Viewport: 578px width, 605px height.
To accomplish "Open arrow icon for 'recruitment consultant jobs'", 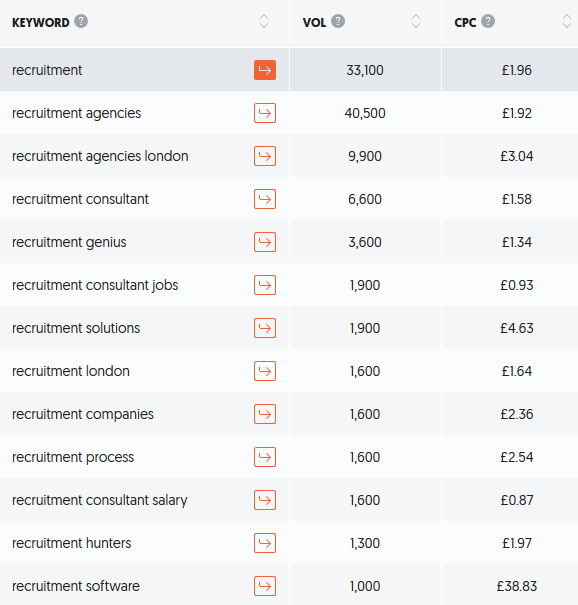I will pyautogui.click(x=265, y=285).
